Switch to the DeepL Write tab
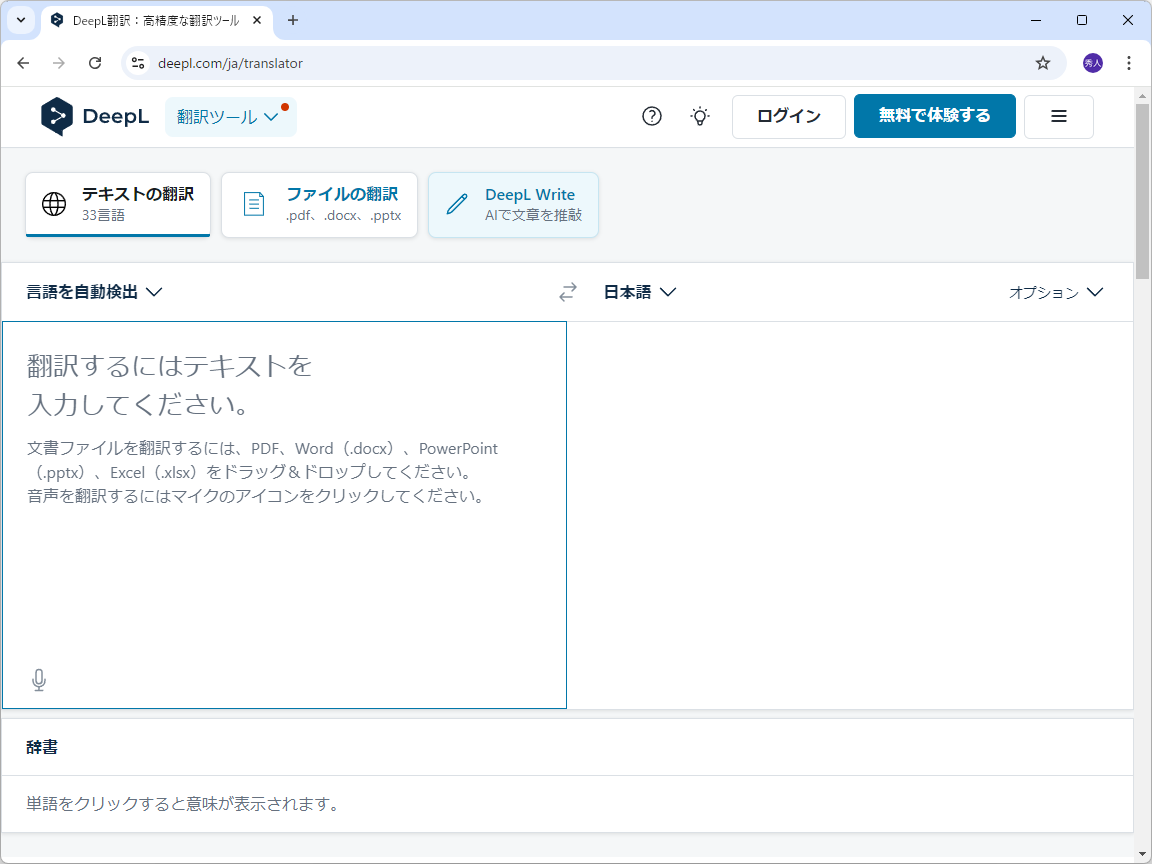1152x864 pixels. click(513, 204)
